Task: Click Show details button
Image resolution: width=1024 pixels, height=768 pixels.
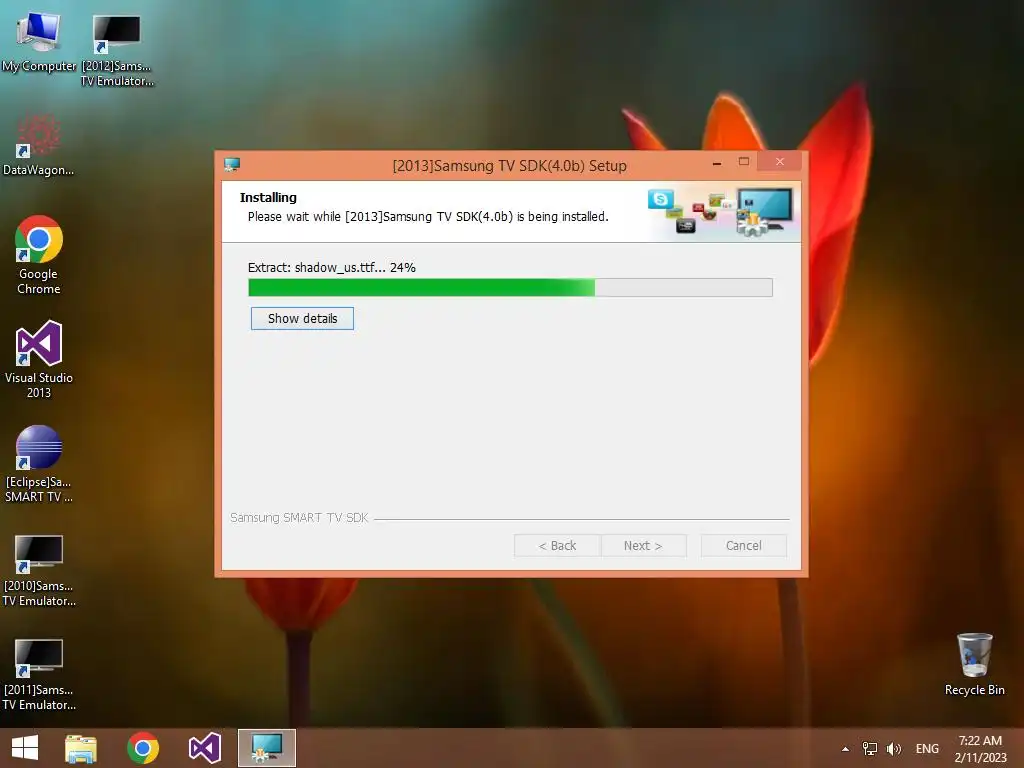Action: pos(302,319)
